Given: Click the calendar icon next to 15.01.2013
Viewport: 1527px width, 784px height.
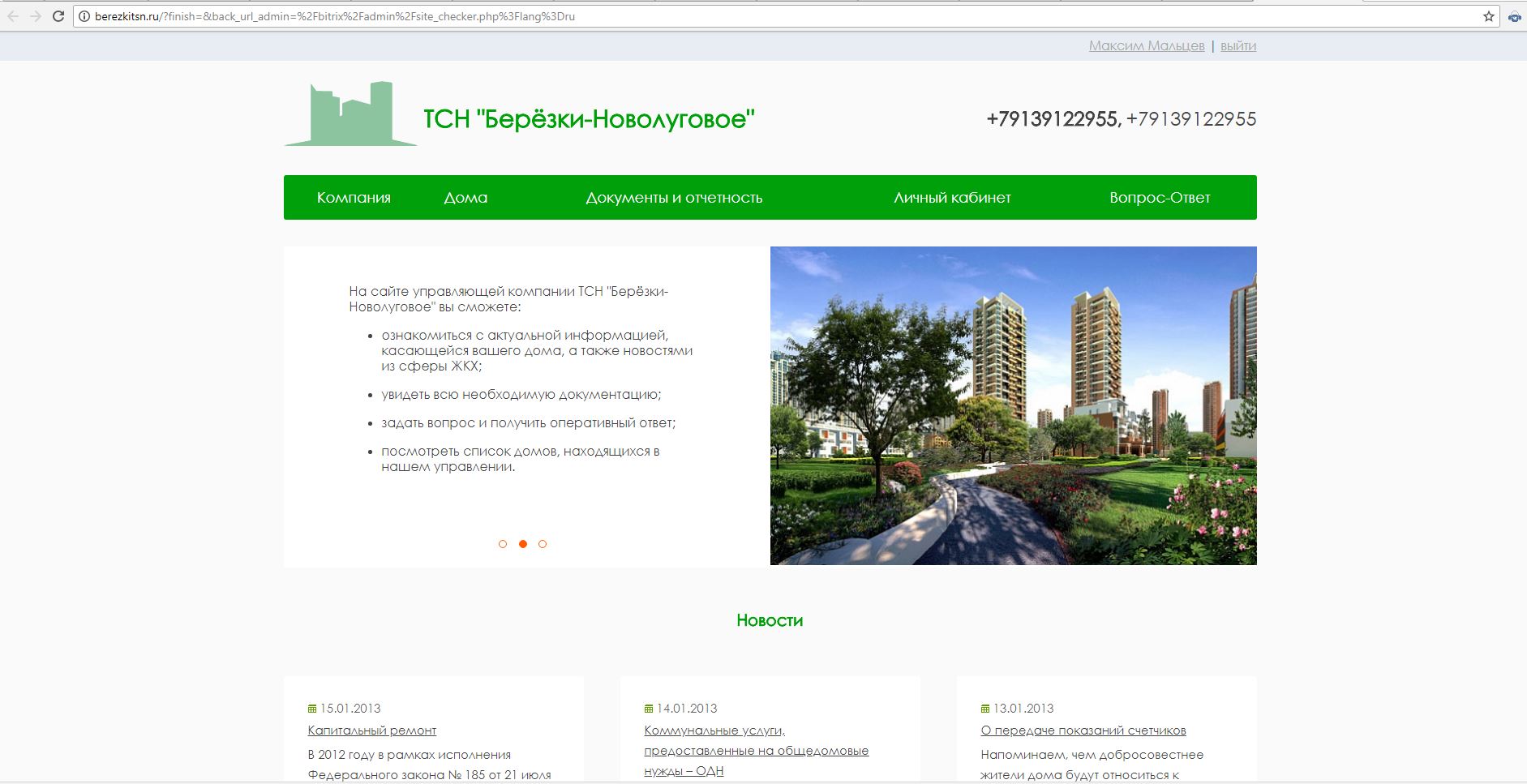Looking at the screenshot, I should [311, 708].
